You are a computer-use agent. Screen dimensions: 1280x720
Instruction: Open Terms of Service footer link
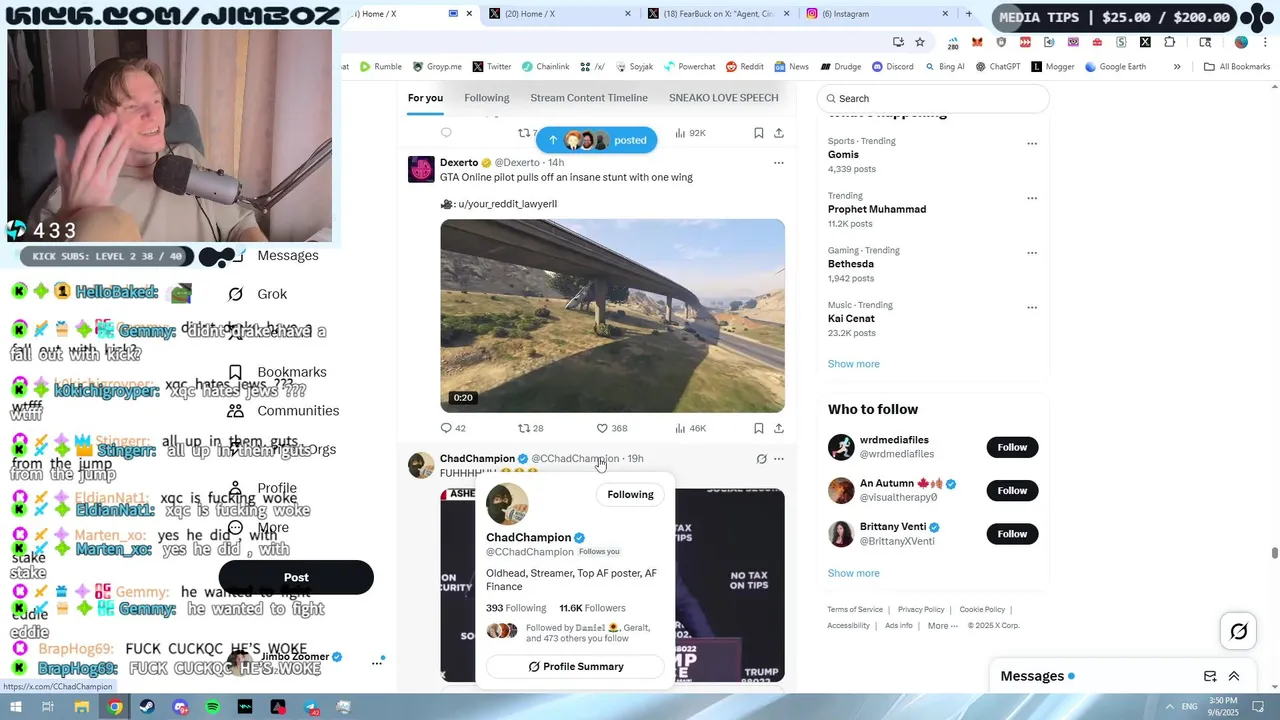(x=855, y=609)
